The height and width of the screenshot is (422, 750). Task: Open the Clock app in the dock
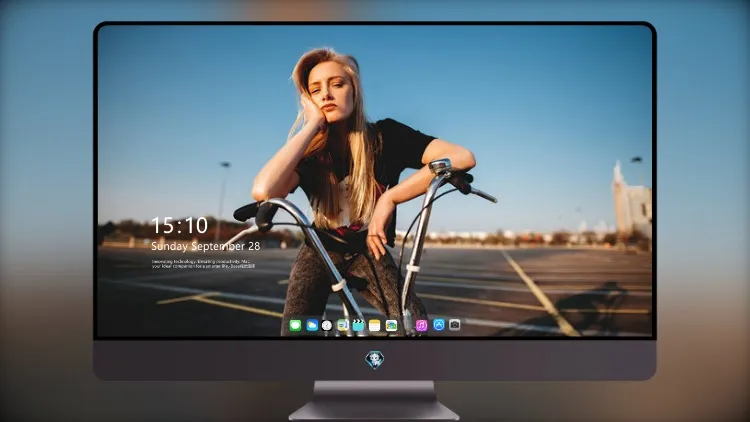pos(327,325)
